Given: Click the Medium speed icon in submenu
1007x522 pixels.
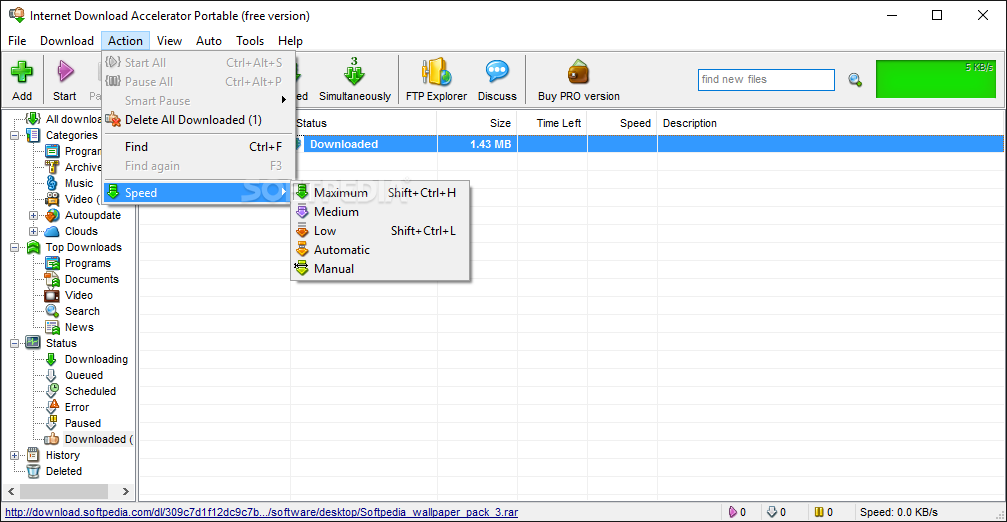Looking at the screenshot, I should click(302, 211).
